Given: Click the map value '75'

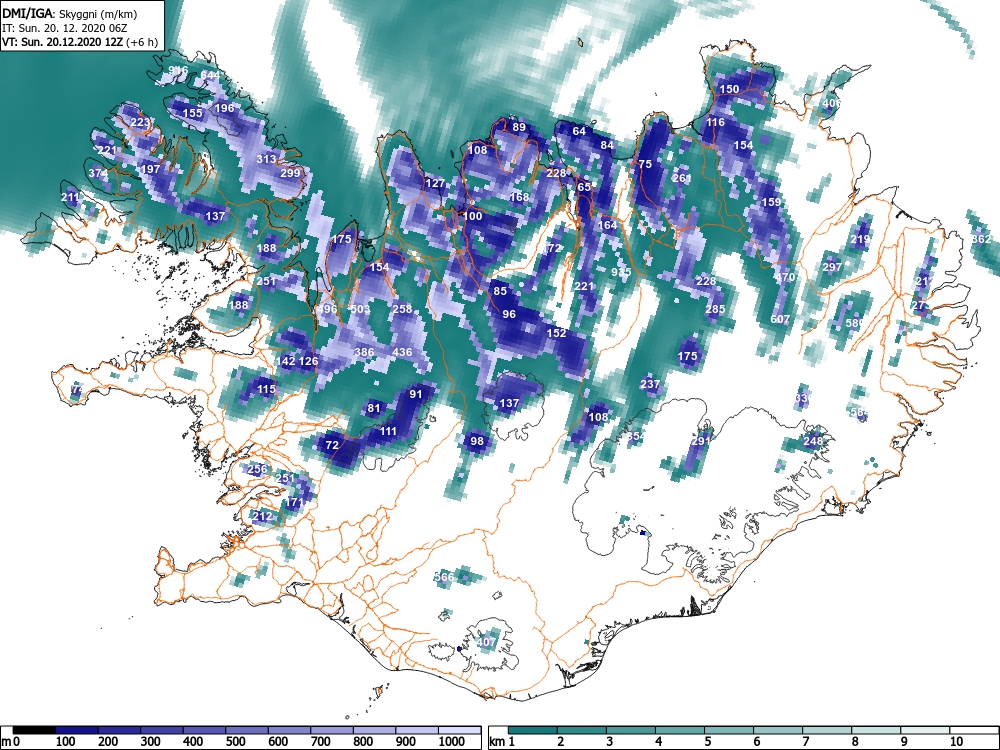Looking at the screenshot, I should point(645,165).
